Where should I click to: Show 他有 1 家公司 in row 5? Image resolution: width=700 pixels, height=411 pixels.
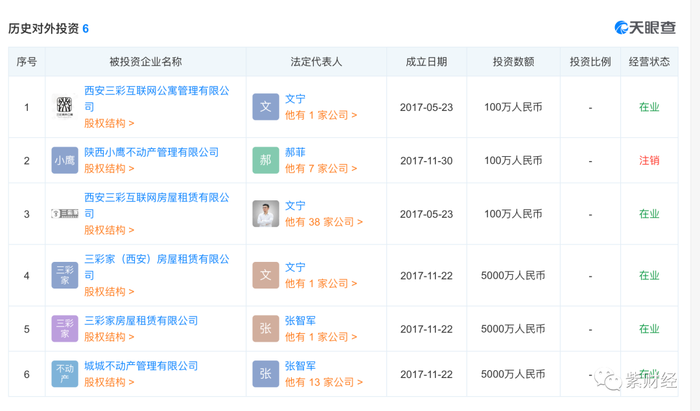[x=321, y=337]
